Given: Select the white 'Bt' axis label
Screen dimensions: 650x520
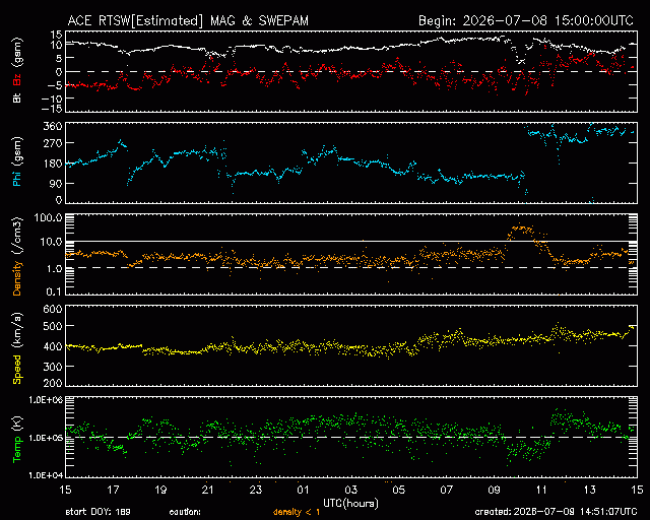Looking at the screenshot, I should click(17, 98).
